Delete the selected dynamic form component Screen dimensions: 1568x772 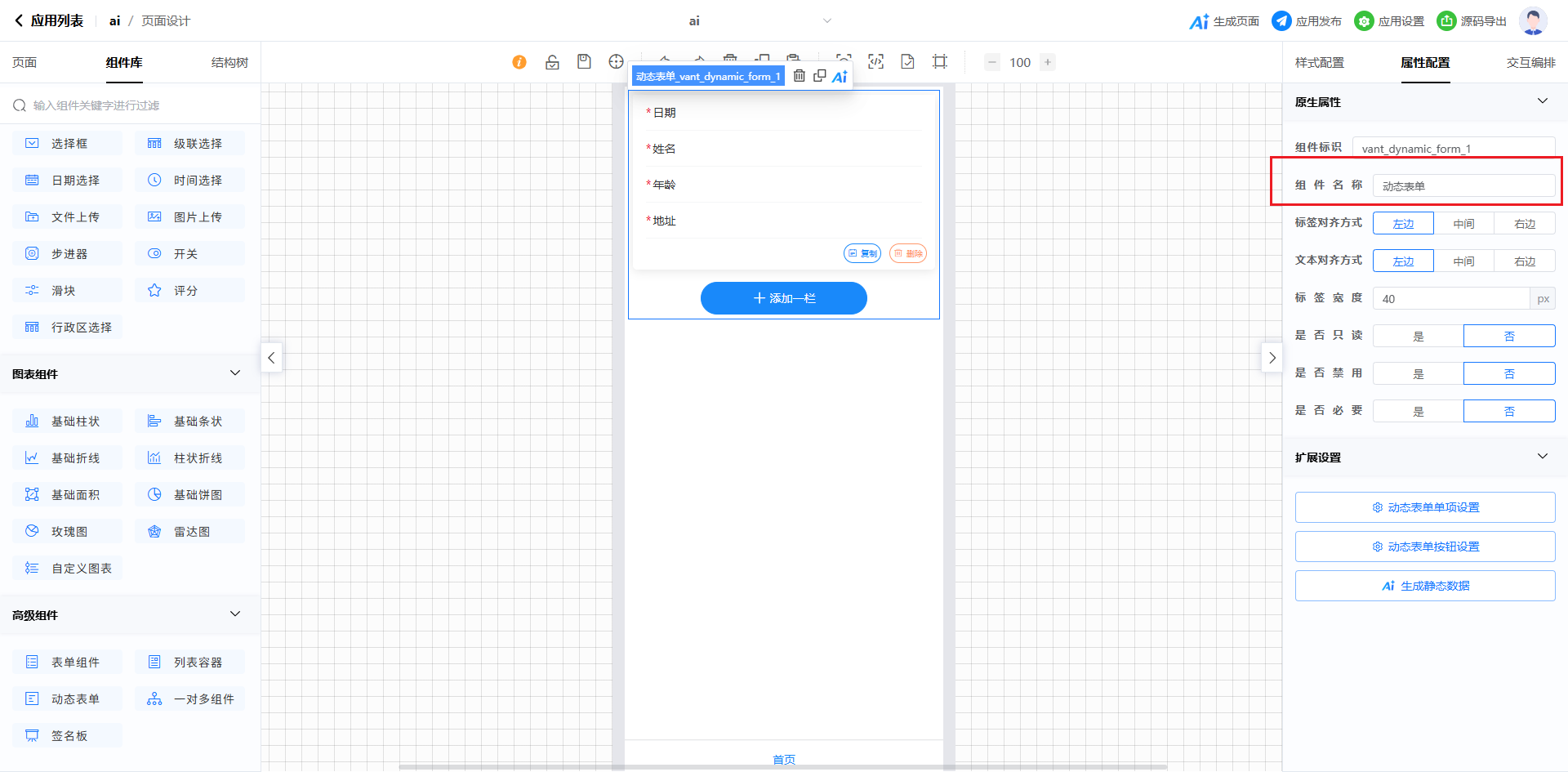800,76
